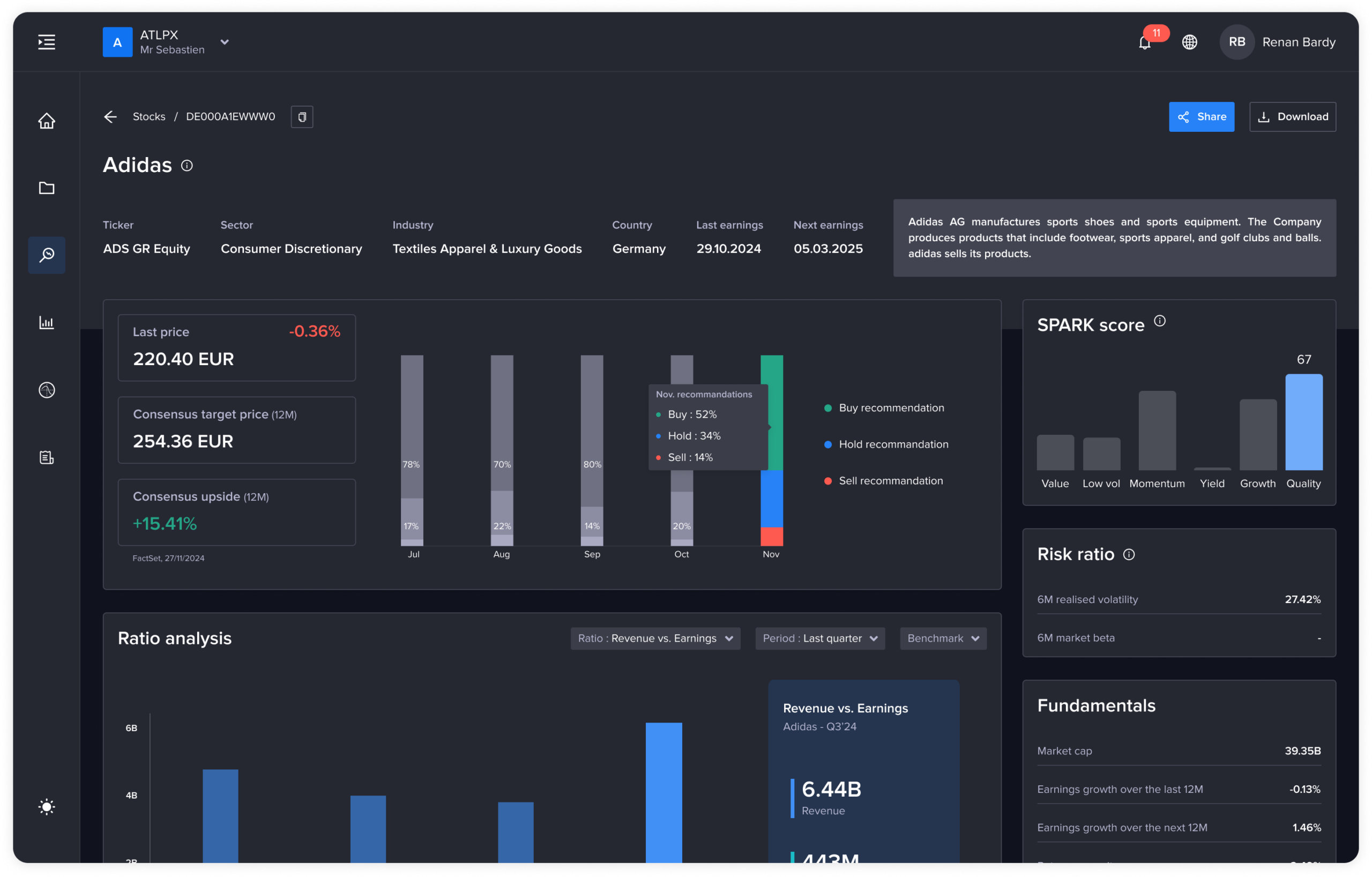The image size is (1372, 877).
Task: Open notifications bell with 11 badge
Action: click(1145, 42)
